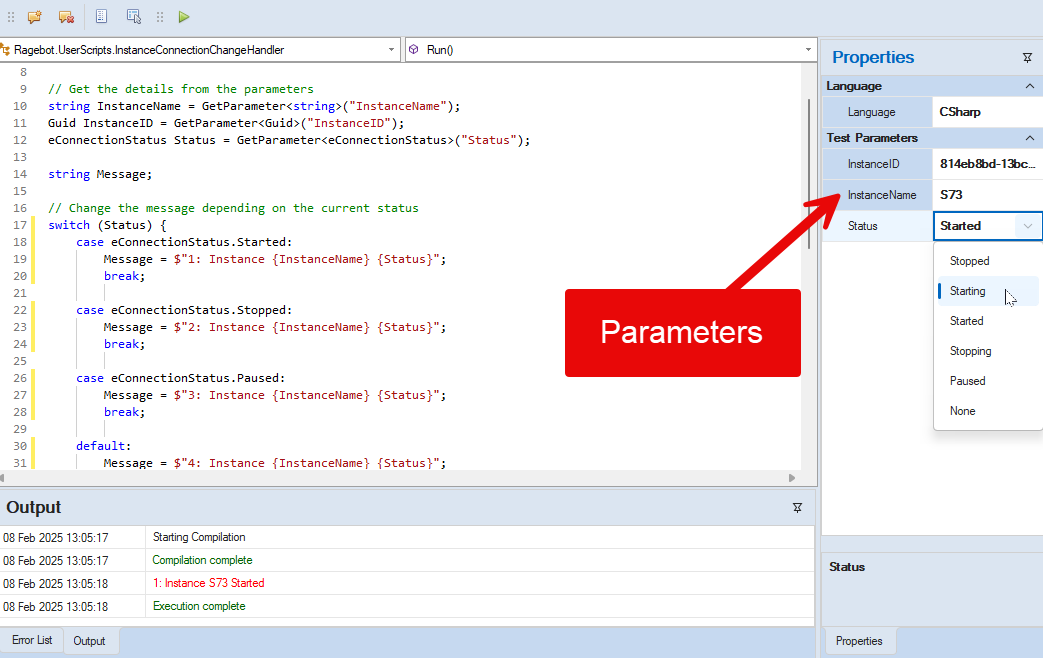This screenshot has width=1043, height=658.
Task: Click the InstanceName value field S73
Action: click(985, 195)
